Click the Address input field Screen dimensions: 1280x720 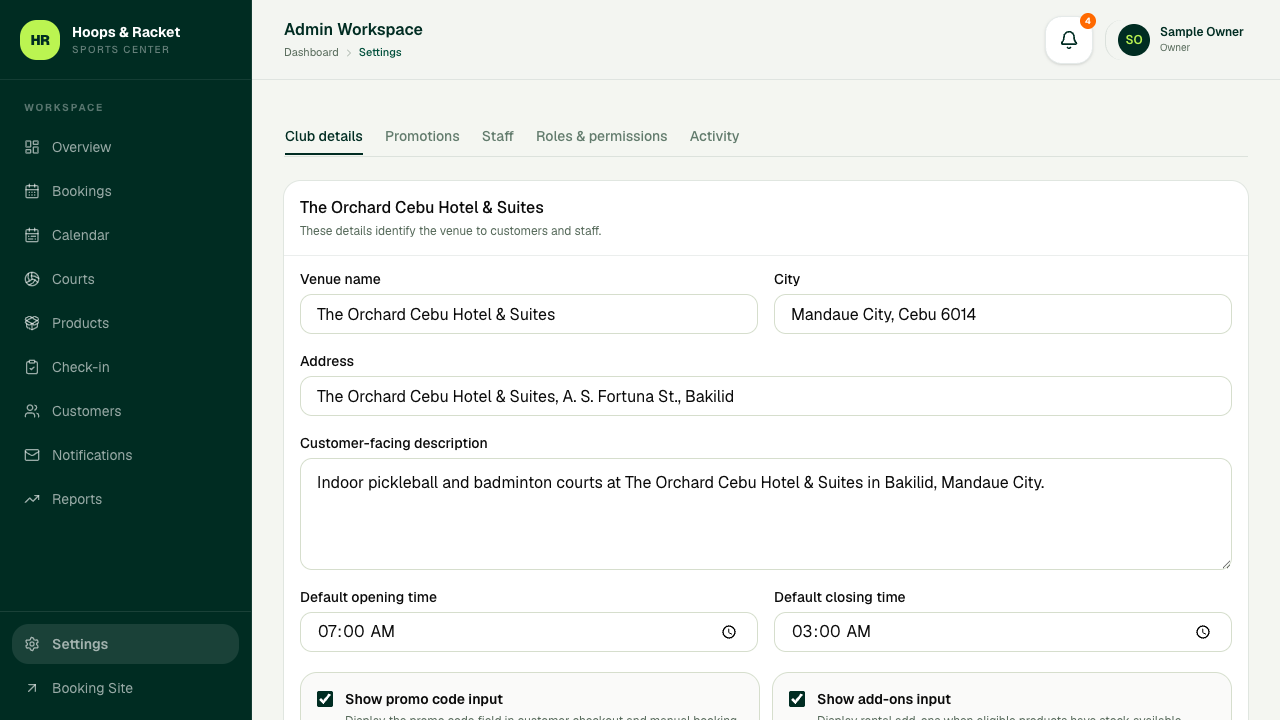pyautogui.click(x=766, y=396)
